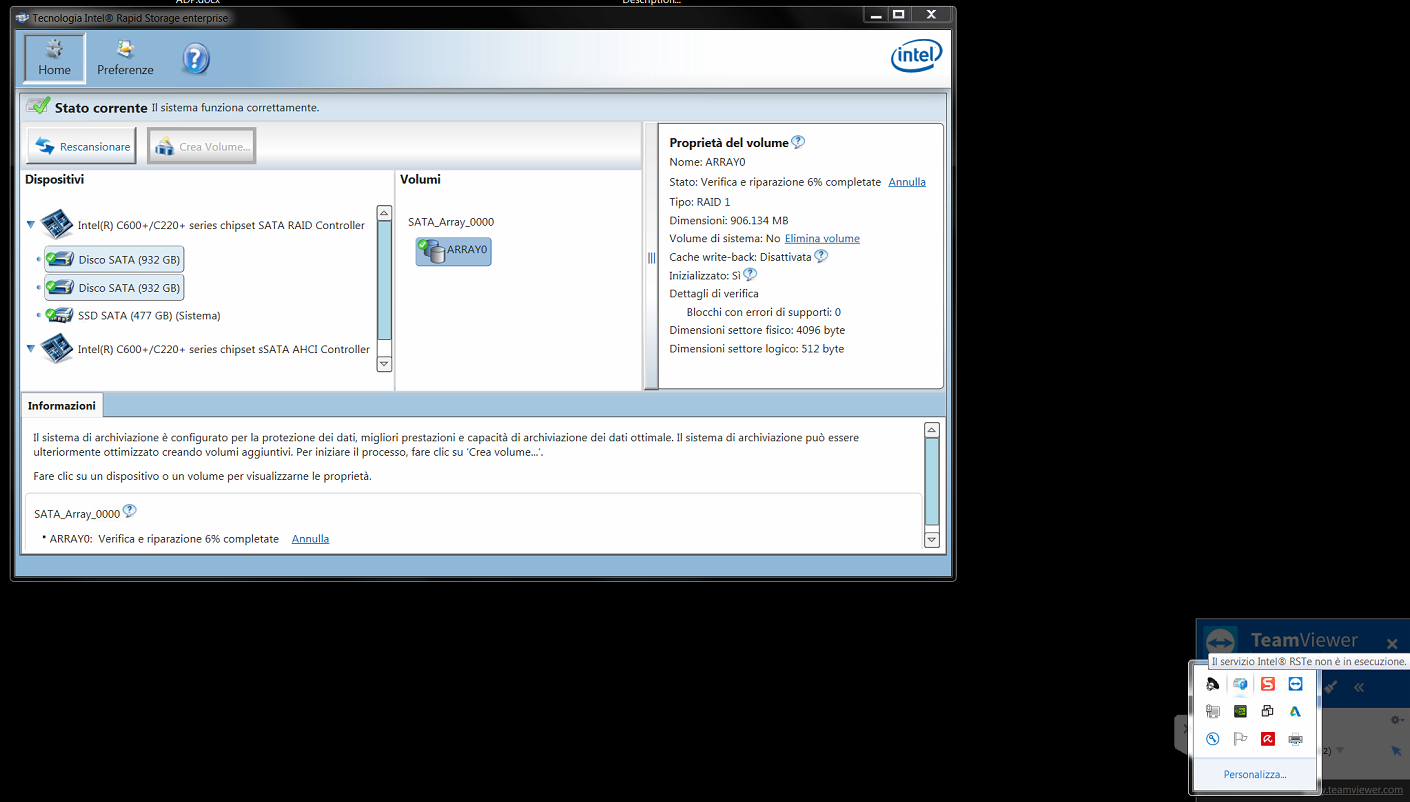The width and height of the screenshot is (1410, 802).
Task: Open the teamviewer.com link
Action: pos(1362,790)
